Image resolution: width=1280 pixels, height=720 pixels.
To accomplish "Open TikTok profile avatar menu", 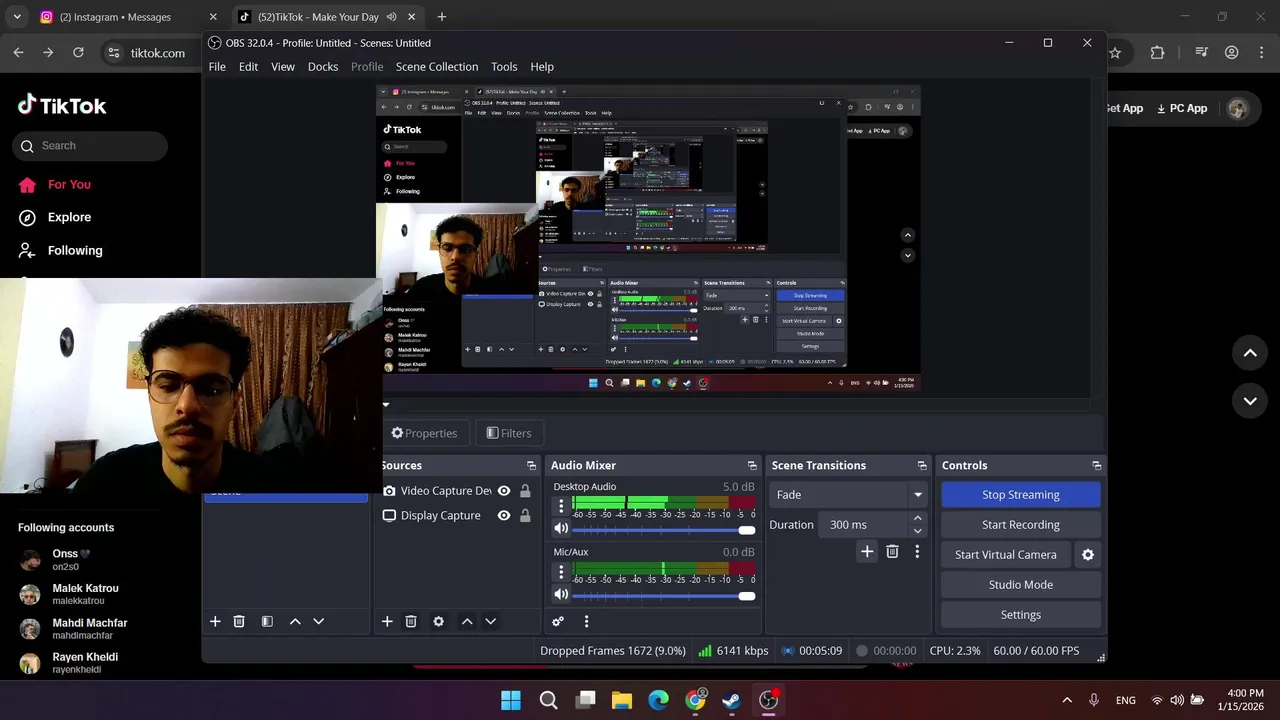I will coord(1238,108).
